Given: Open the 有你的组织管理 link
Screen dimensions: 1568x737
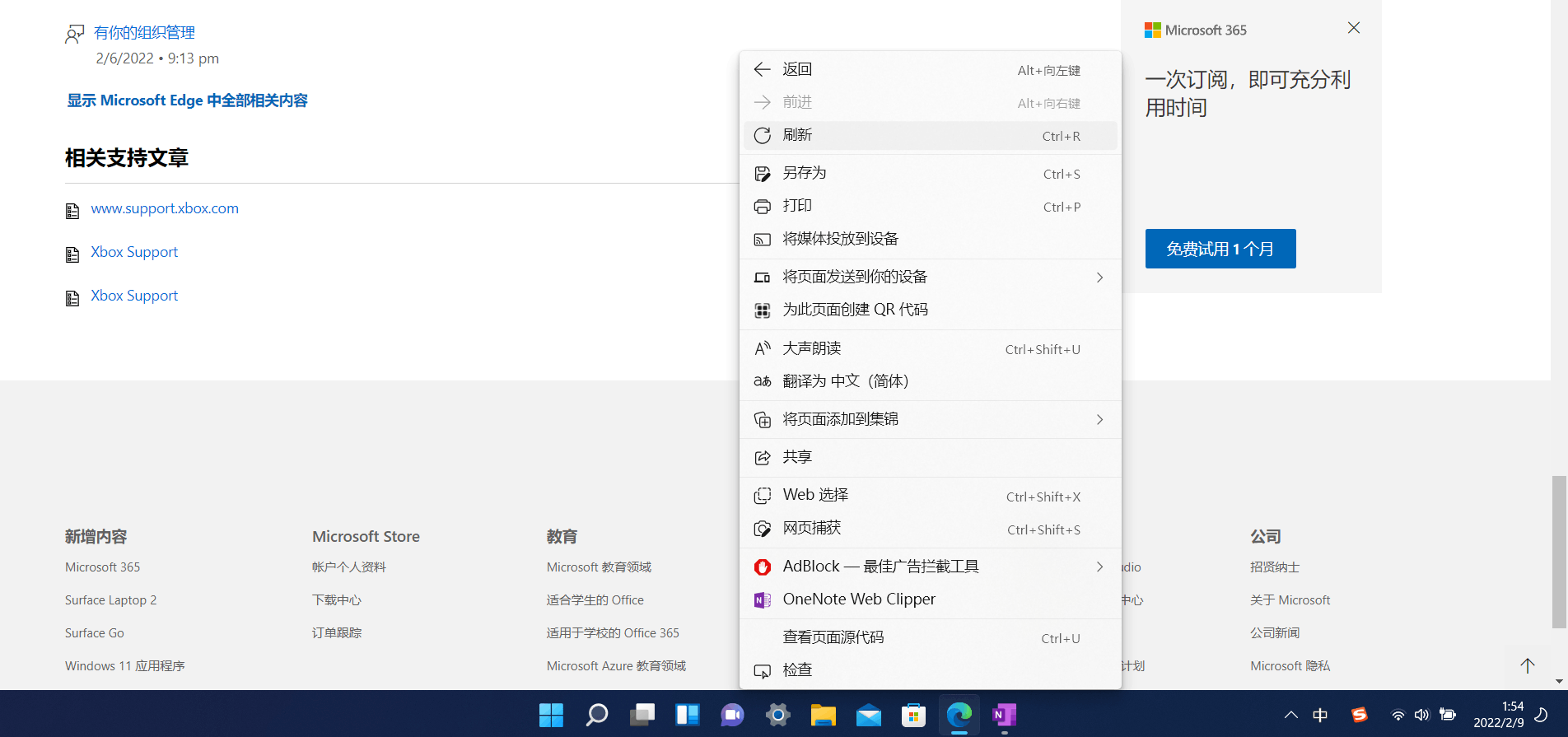Looking at the screenshot, I should (x=144, y=33).
